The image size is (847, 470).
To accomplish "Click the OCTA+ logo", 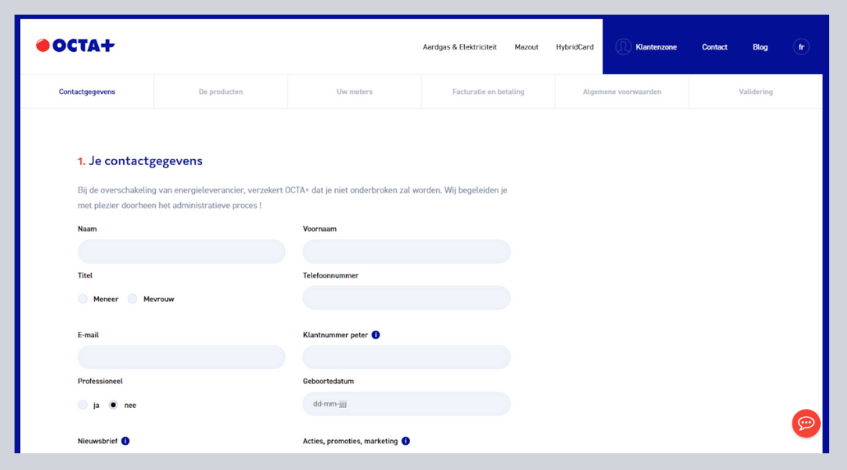I will click(75, 46).
